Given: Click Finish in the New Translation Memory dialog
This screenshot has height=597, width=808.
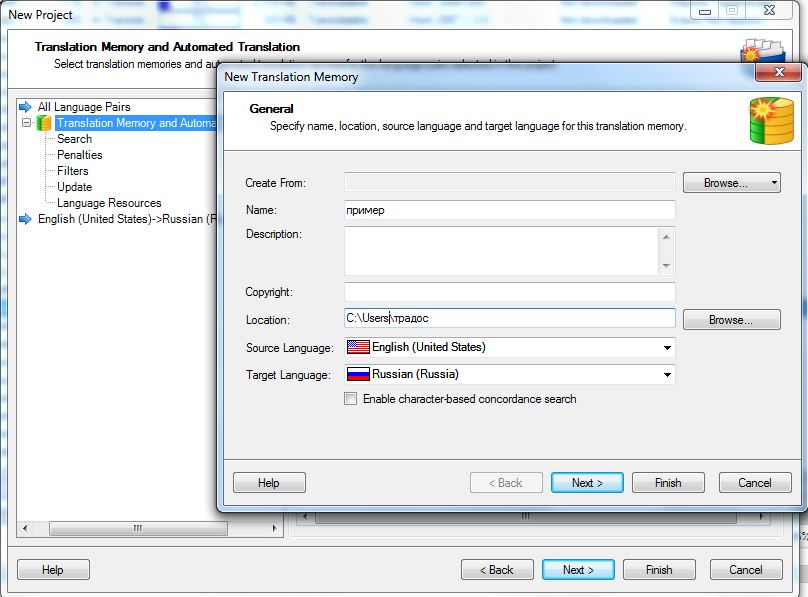Looking at the screenshot, I should click(x=668, y=483).
